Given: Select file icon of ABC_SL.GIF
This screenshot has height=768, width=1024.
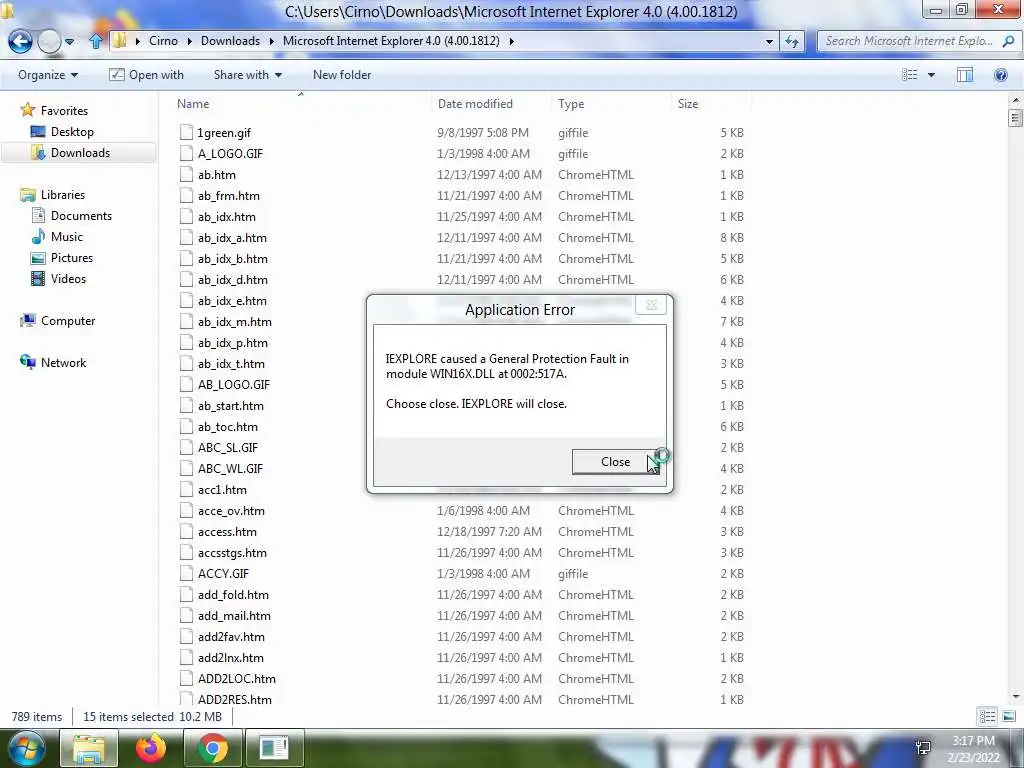Looking at the screenshot, I should click(x=187, y=447).
